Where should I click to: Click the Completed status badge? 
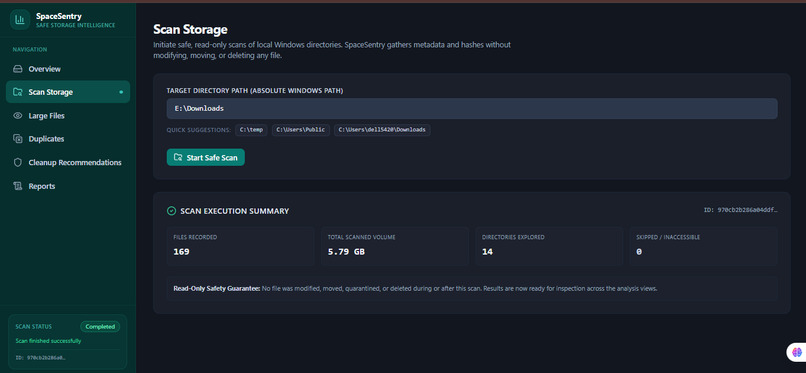click(100, 327)
